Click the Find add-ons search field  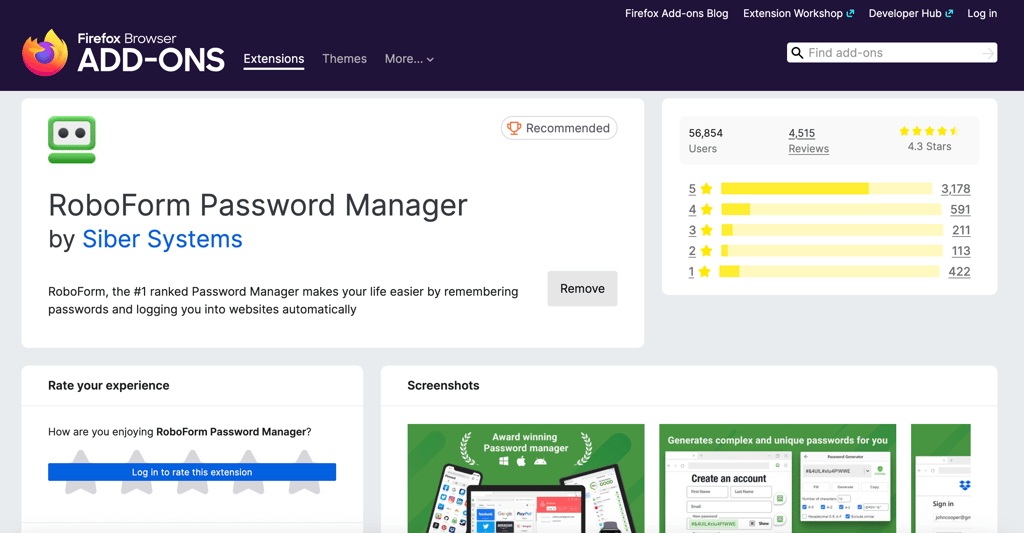(x=892, y=53)
